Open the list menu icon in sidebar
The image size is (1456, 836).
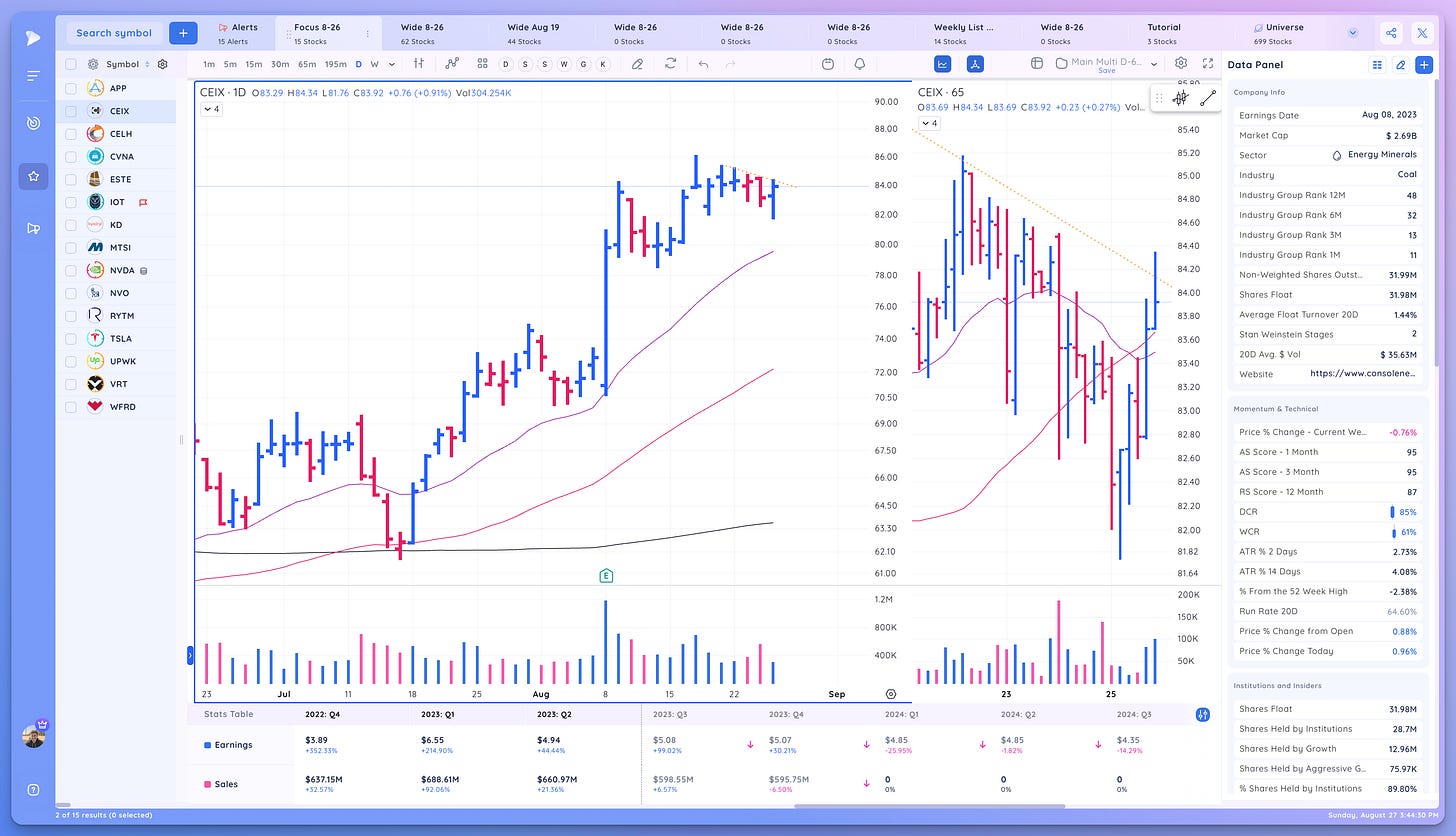(33, 76)
